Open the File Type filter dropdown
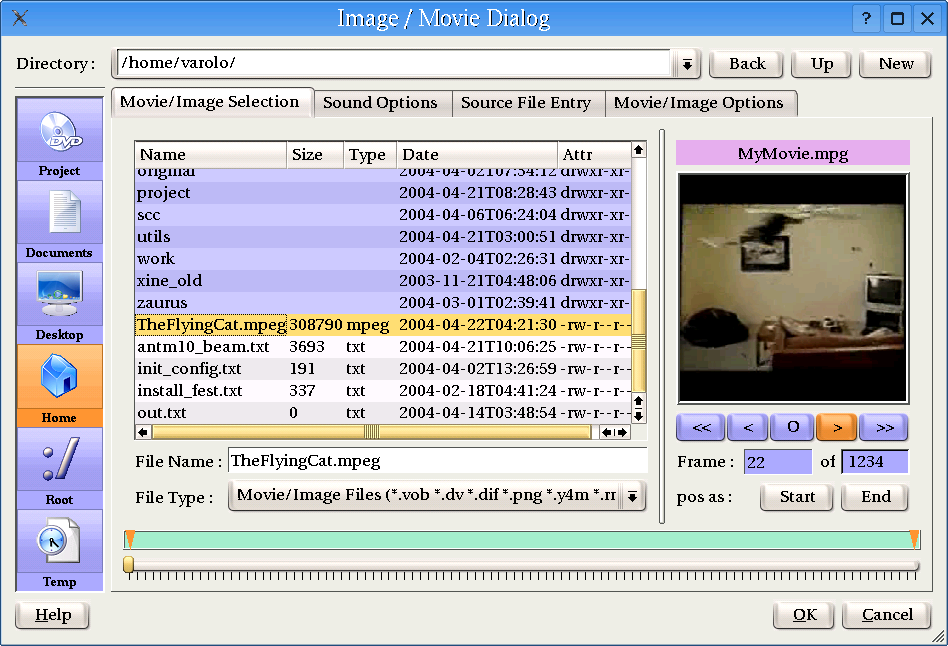 click(x=633, y=496)
